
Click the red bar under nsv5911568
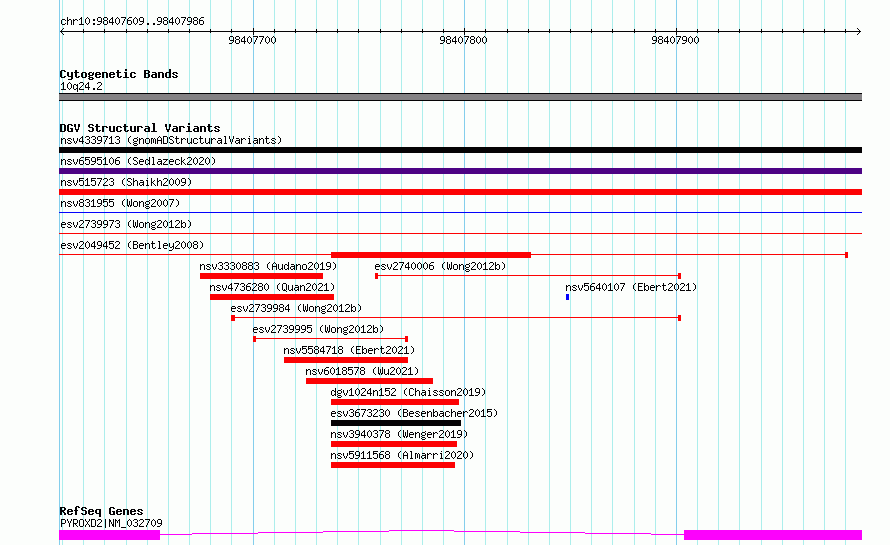click(x=393, y=465)
